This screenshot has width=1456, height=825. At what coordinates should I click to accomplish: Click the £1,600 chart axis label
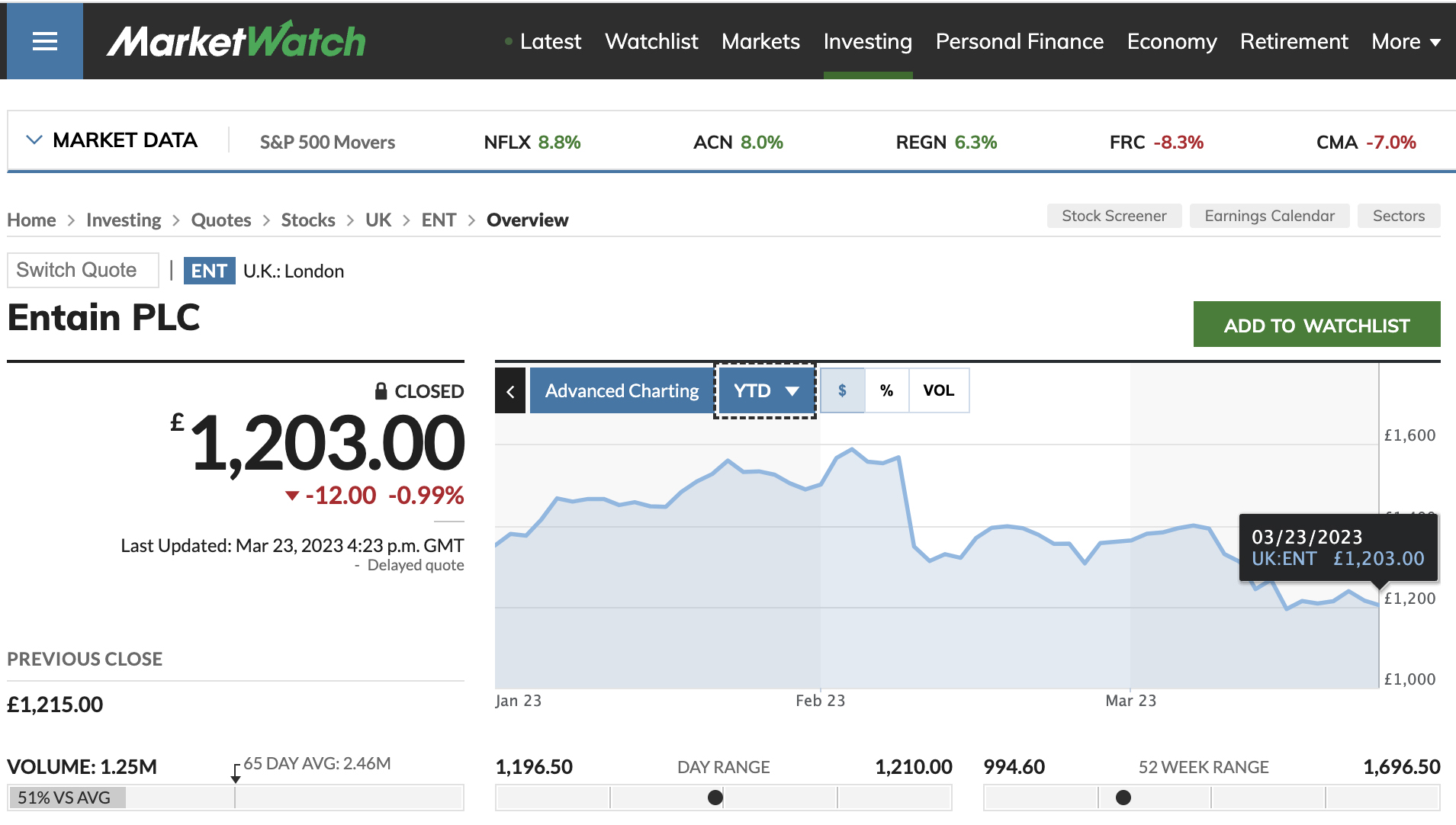click(1410, 435)
